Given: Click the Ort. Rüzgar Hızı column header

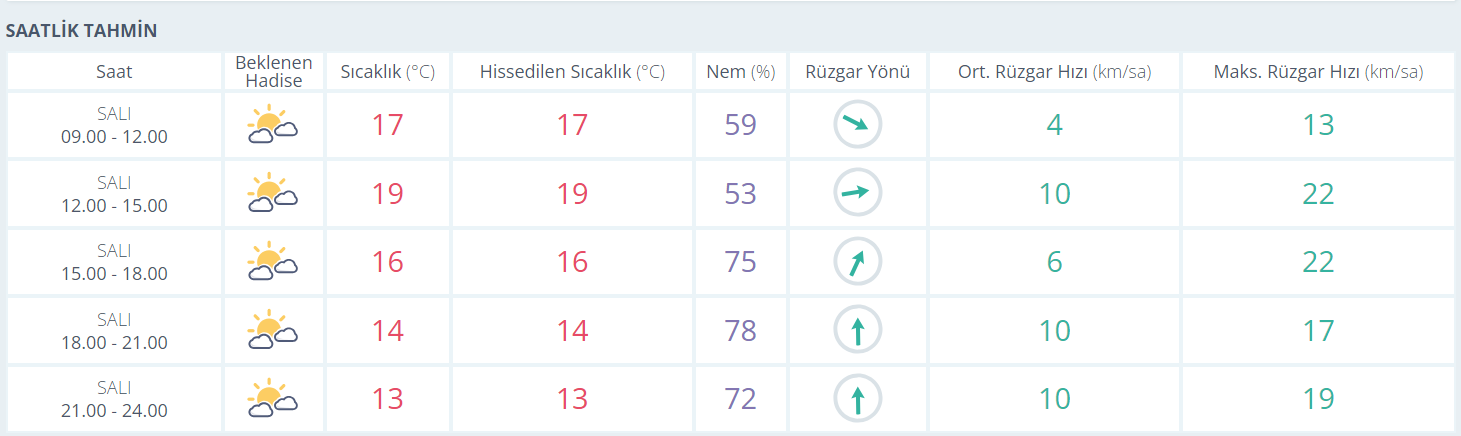Looking at the screenshot, I should [x=1054, y=72].
